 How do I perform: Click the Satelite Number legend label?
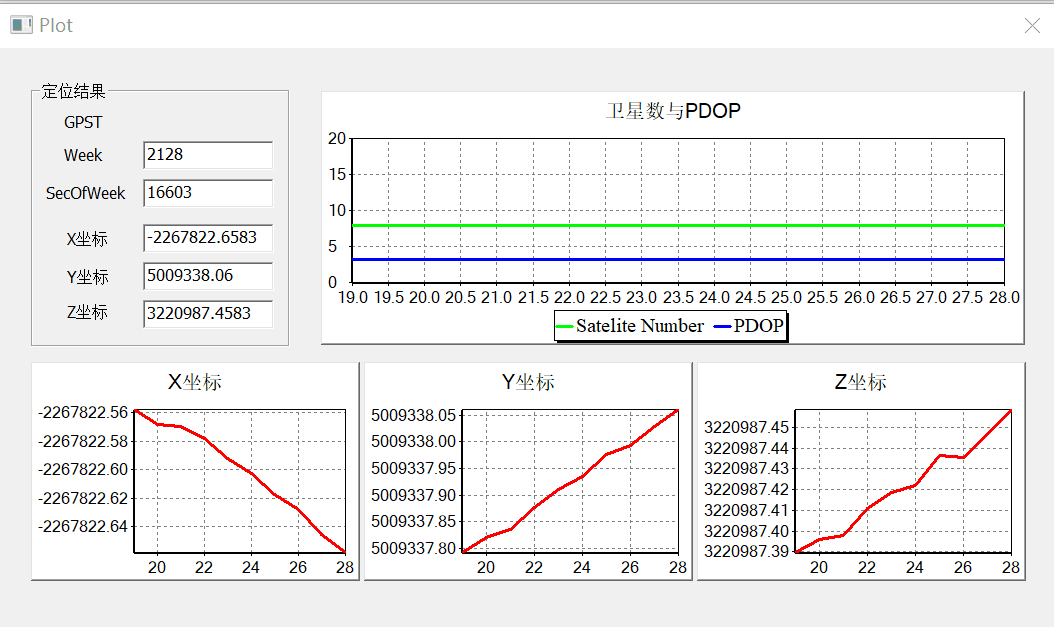(640, 326)
